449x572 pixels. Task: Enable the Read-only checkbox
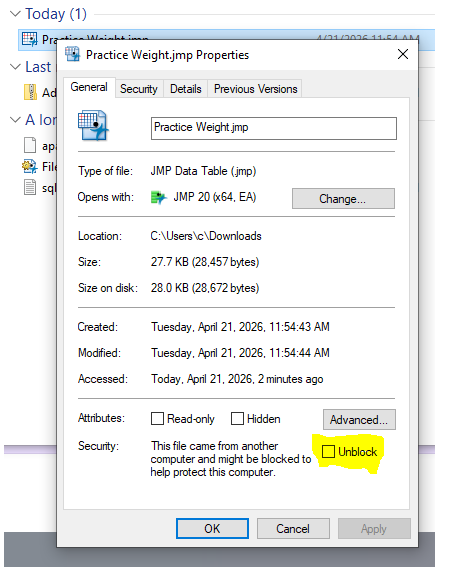(157, 418)
